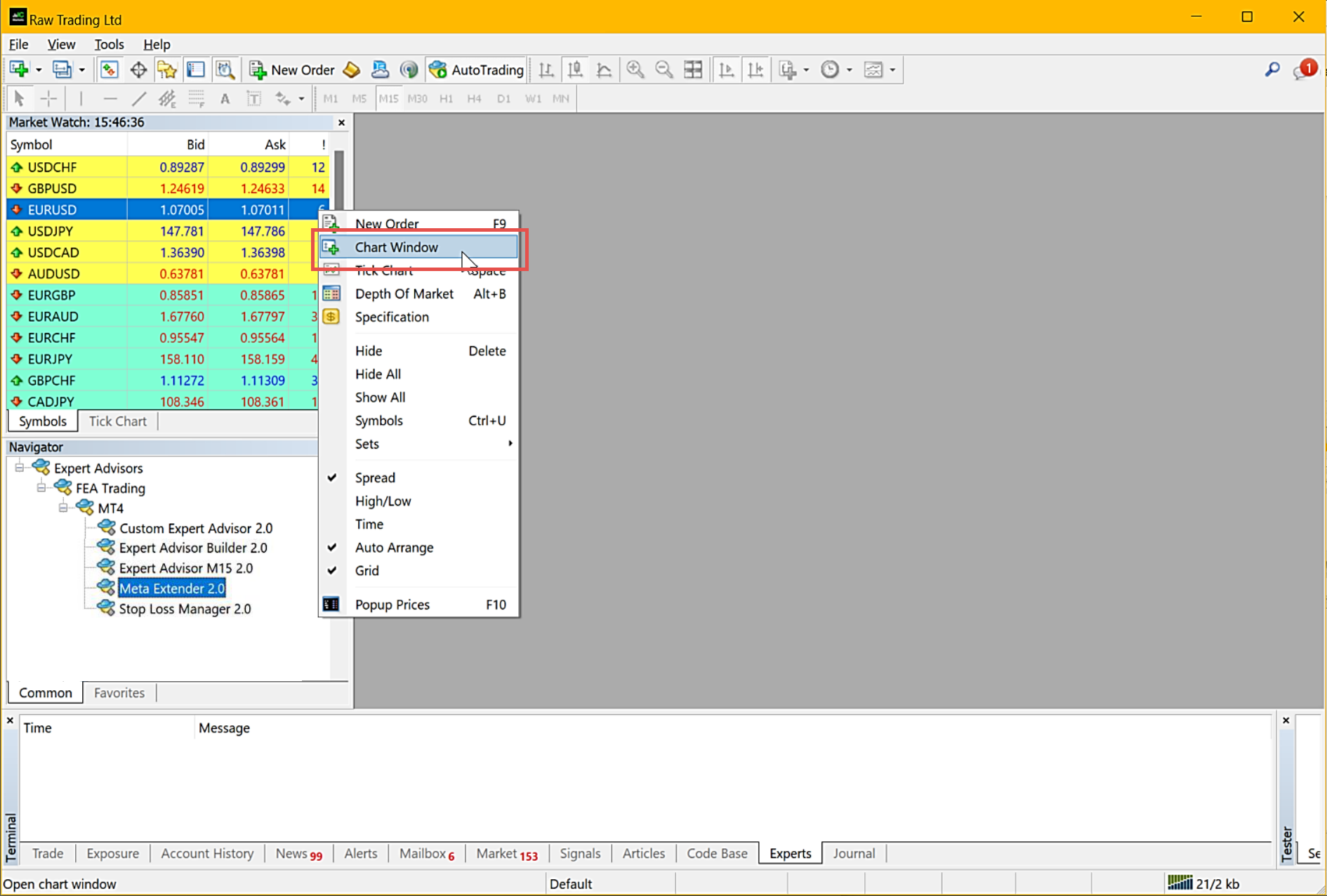1327x896 pixels.
Task: Open the Help menu
Action: click(157, 44)
